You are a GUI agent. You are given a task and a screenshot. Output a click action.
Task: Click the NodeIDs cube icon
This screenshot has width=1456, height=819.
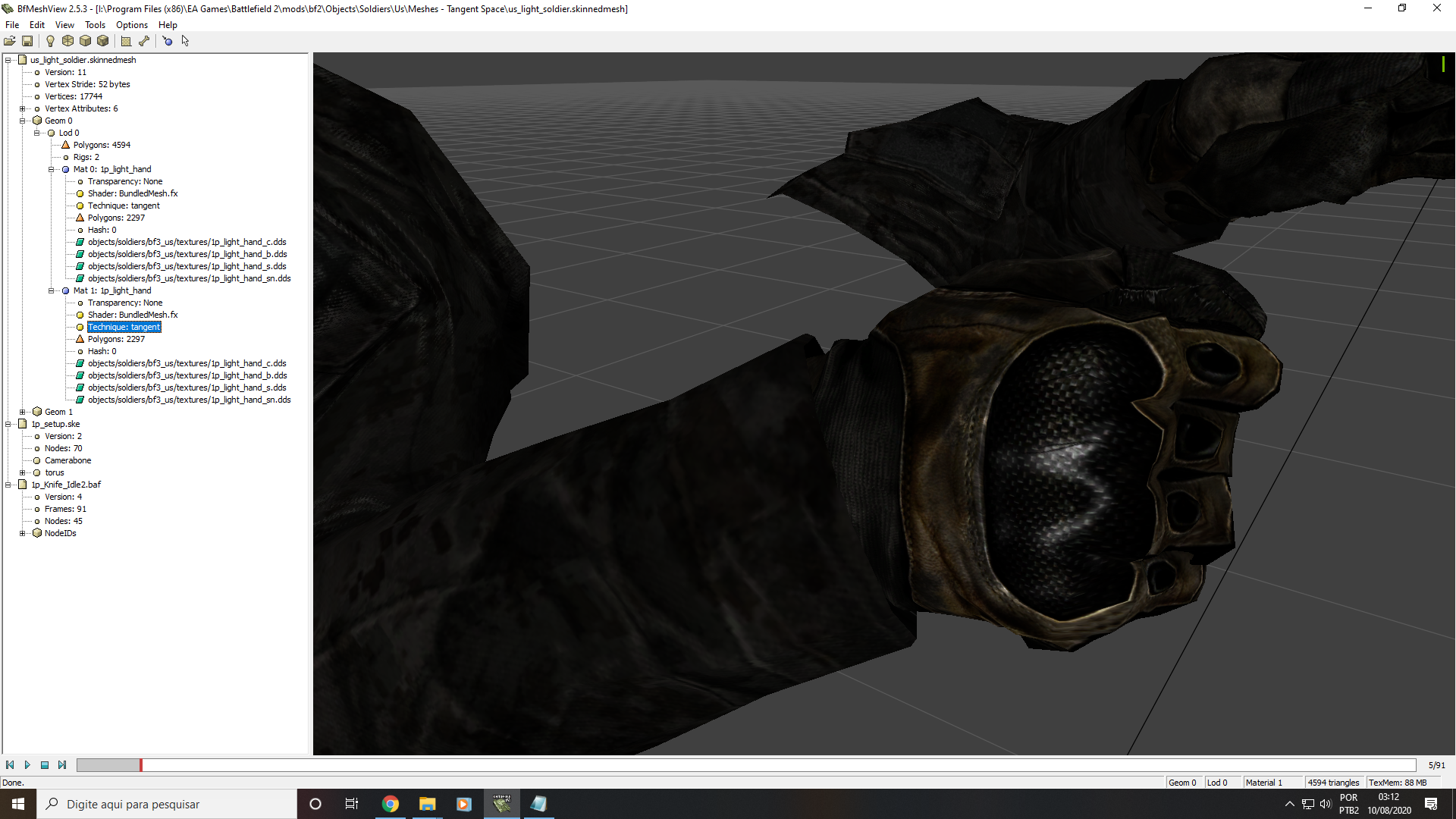[x=37, y=533]
